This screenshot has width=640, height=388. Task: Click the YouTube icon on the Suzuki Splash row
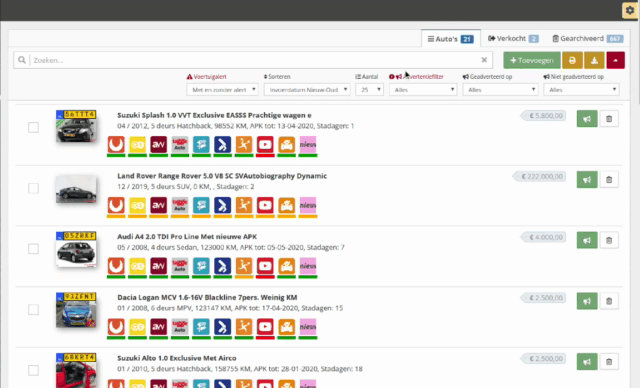point(265,144)
